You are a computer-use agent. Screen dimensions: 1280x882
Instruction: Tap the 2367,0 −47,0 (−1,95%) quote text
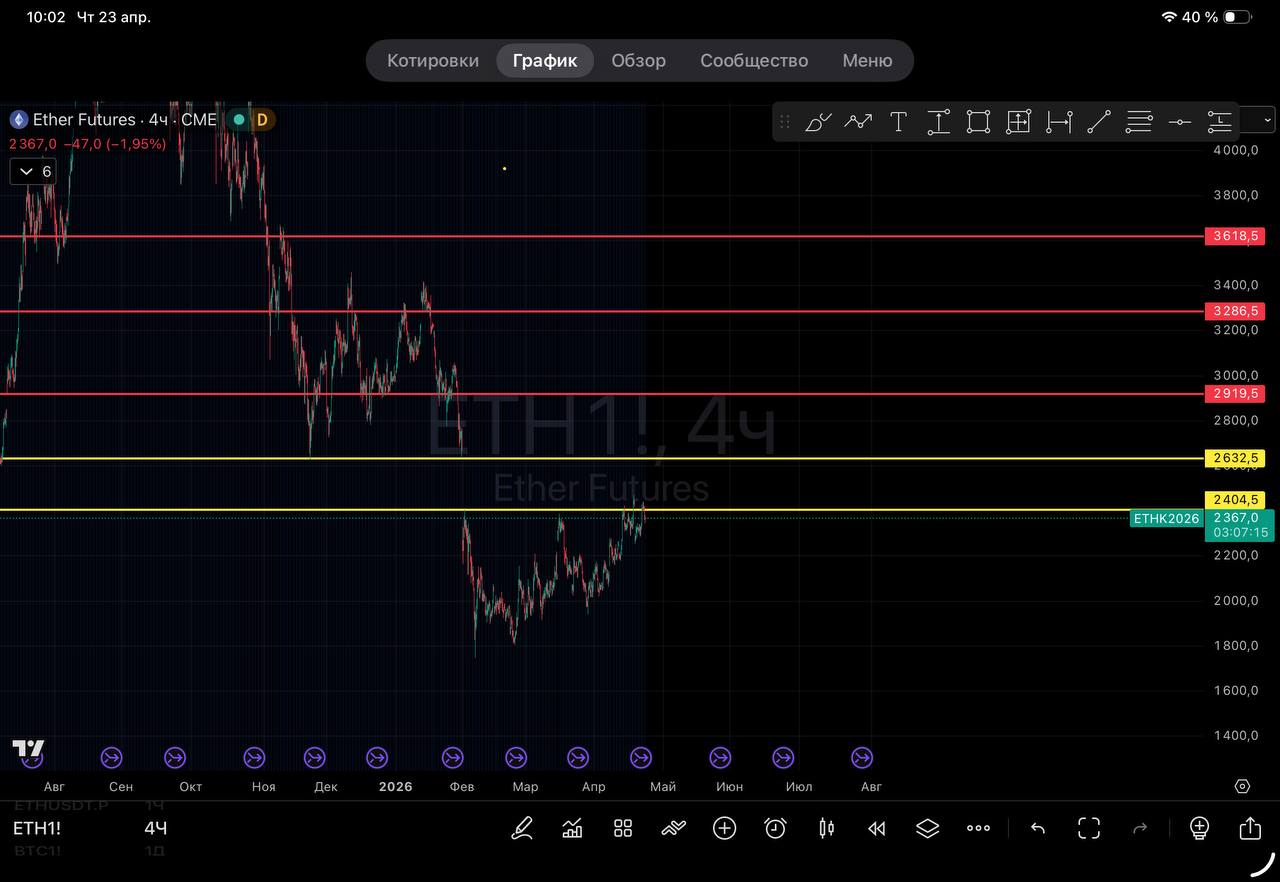point(88,144)
